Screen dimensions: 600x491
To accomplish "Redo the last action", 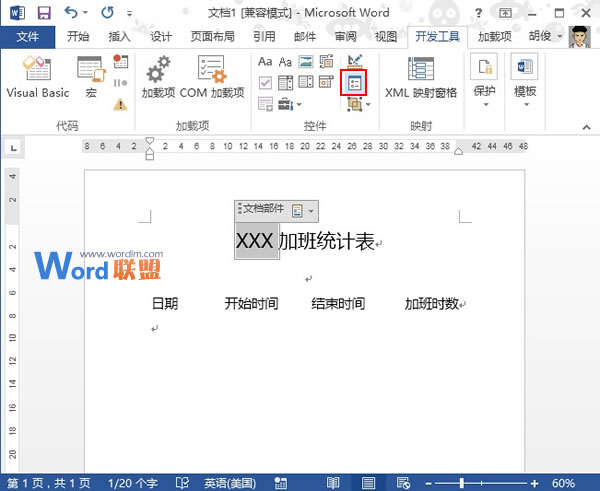I will (107, 13).
